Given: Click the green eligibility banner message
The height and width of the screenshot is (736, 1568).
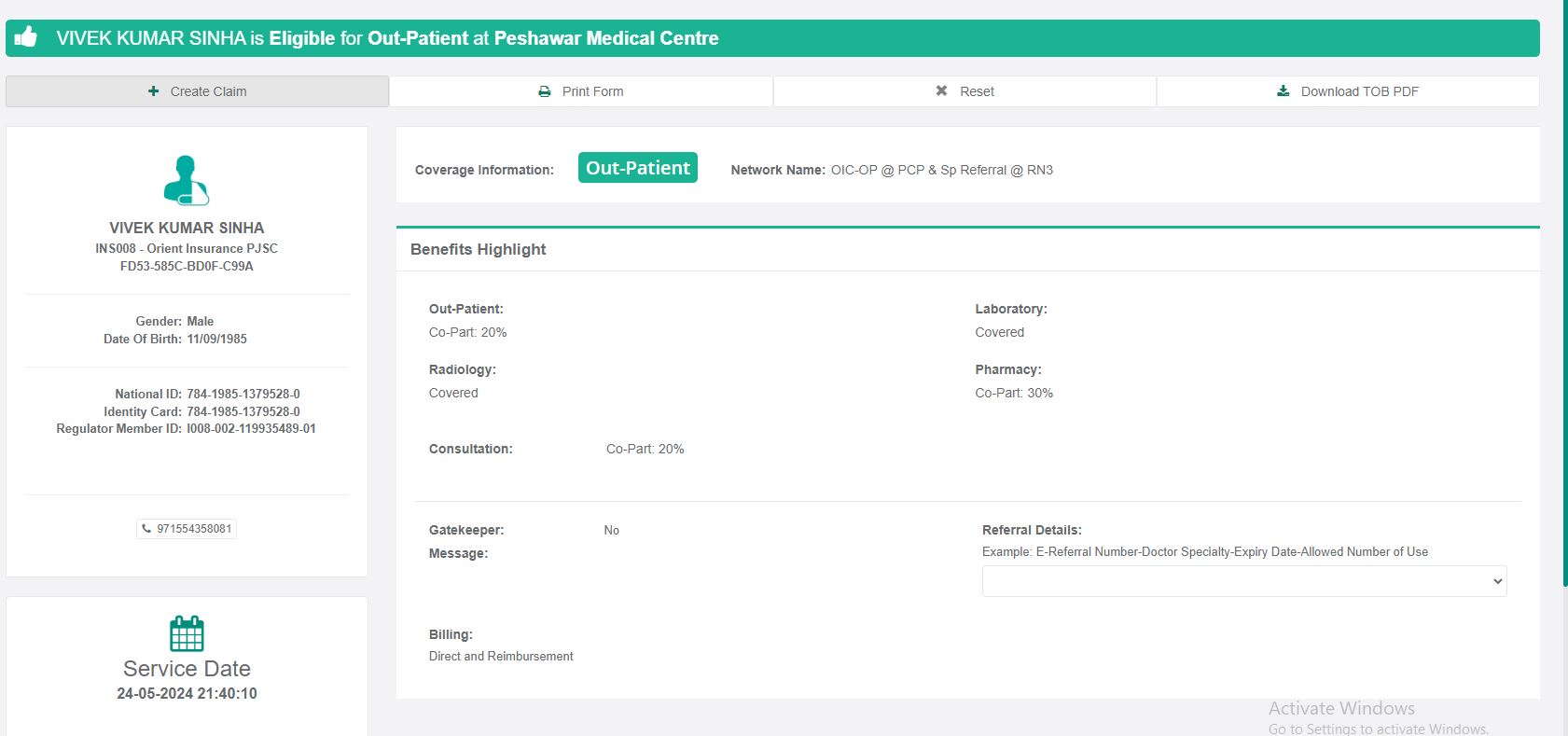Looking at the screenshot, I should (387, 38).
